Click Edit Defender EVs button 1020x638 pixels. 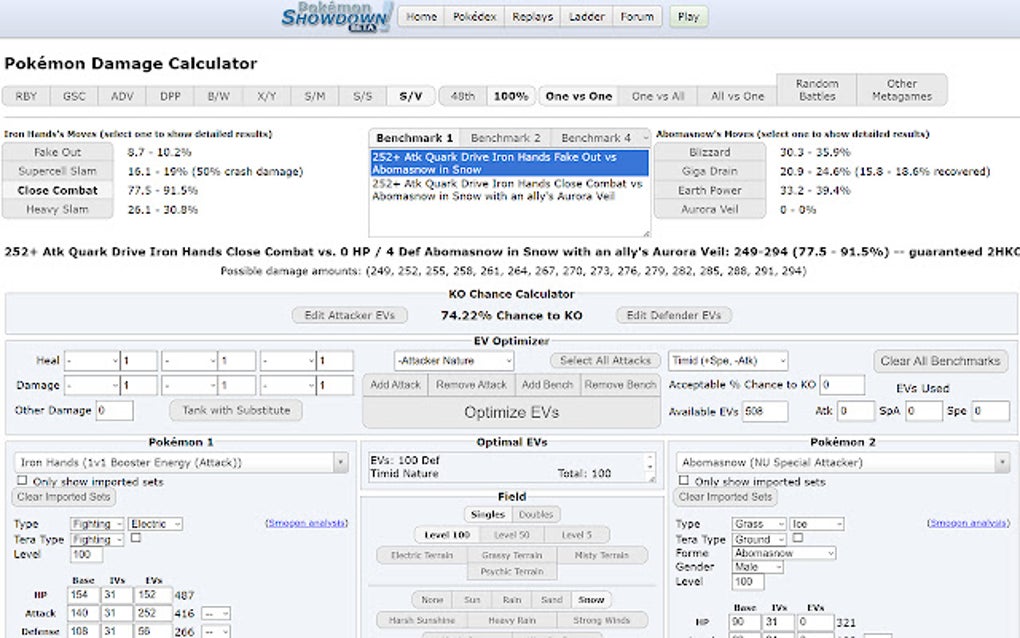click(x=673, y=315)
